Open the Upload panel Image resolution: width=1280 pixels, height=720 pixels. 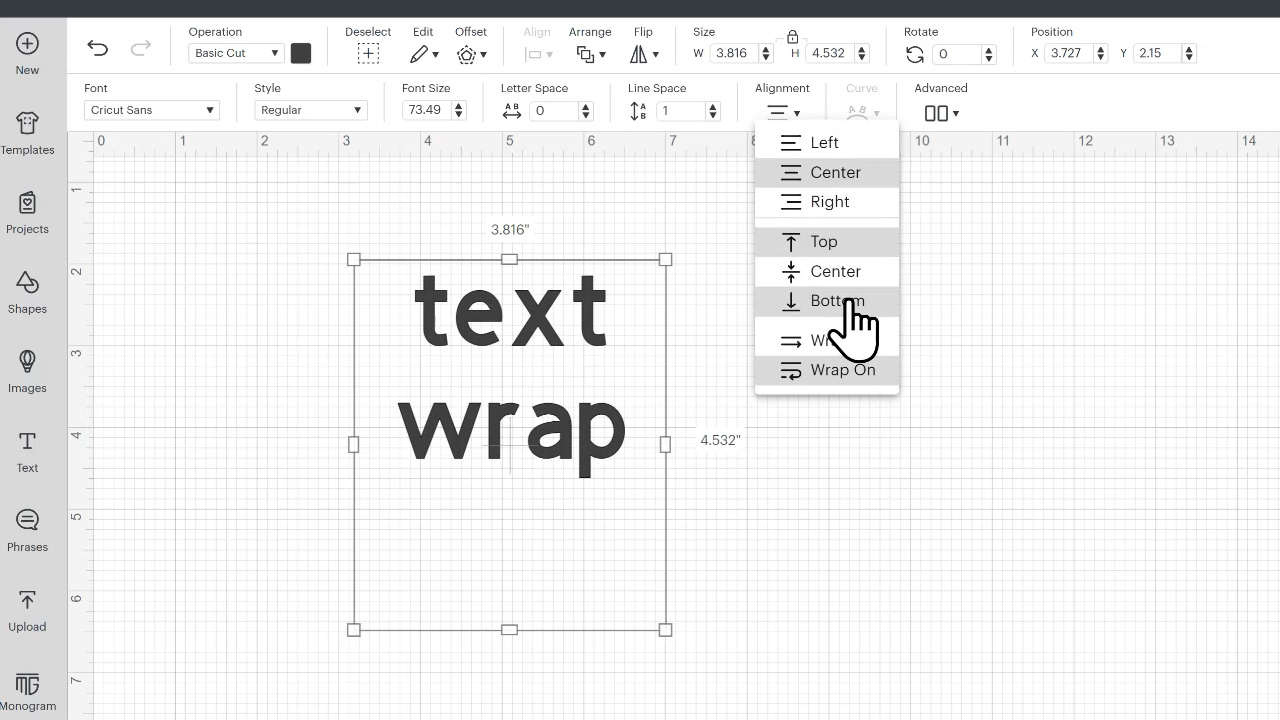(x=27, y=610)
